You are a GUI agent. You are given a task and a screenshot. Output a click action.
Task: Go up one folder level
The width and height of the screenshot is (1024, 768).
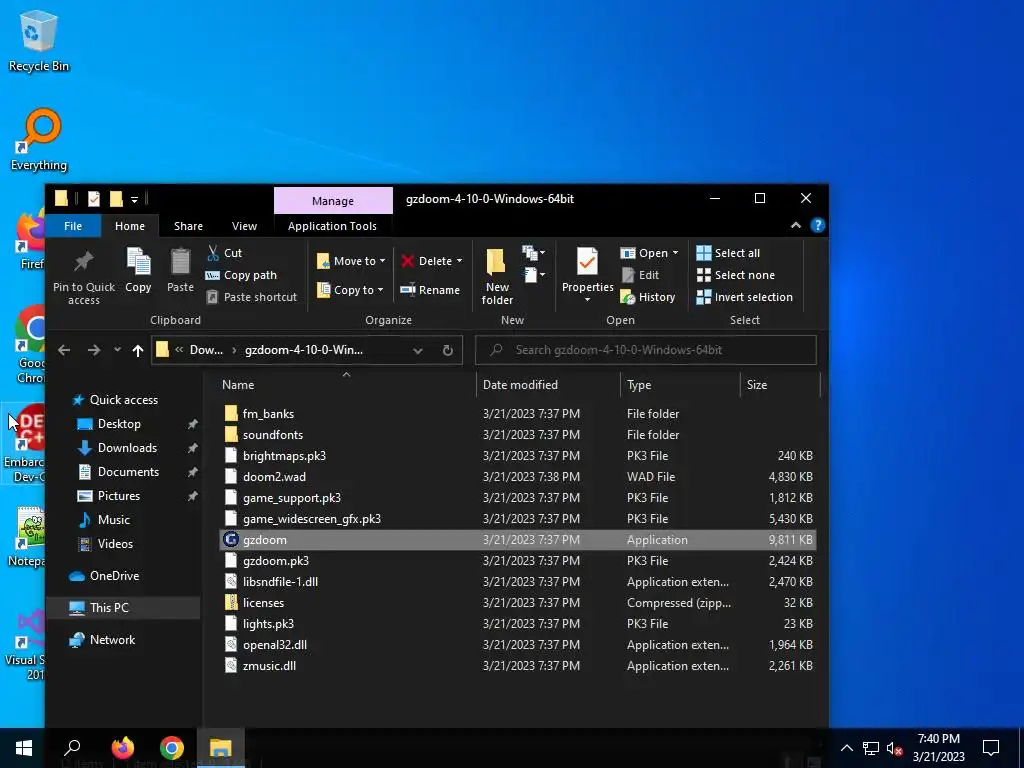click(138, 350)
